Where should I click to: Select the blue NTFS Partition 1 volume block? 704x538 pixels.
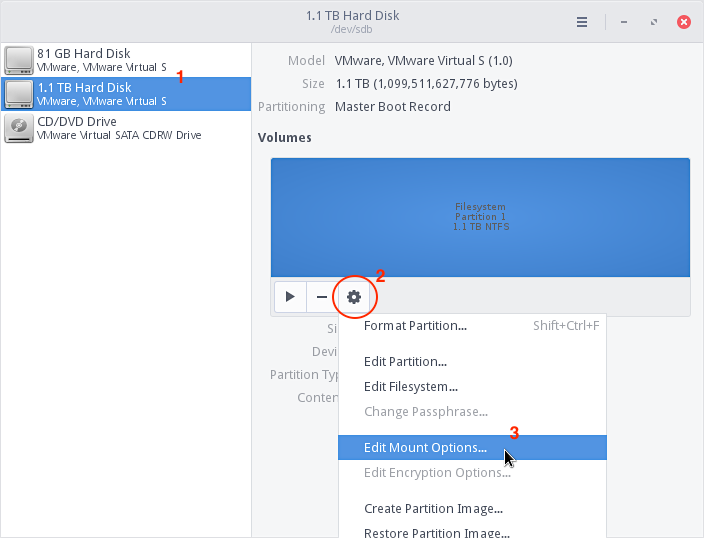point(480,217)
